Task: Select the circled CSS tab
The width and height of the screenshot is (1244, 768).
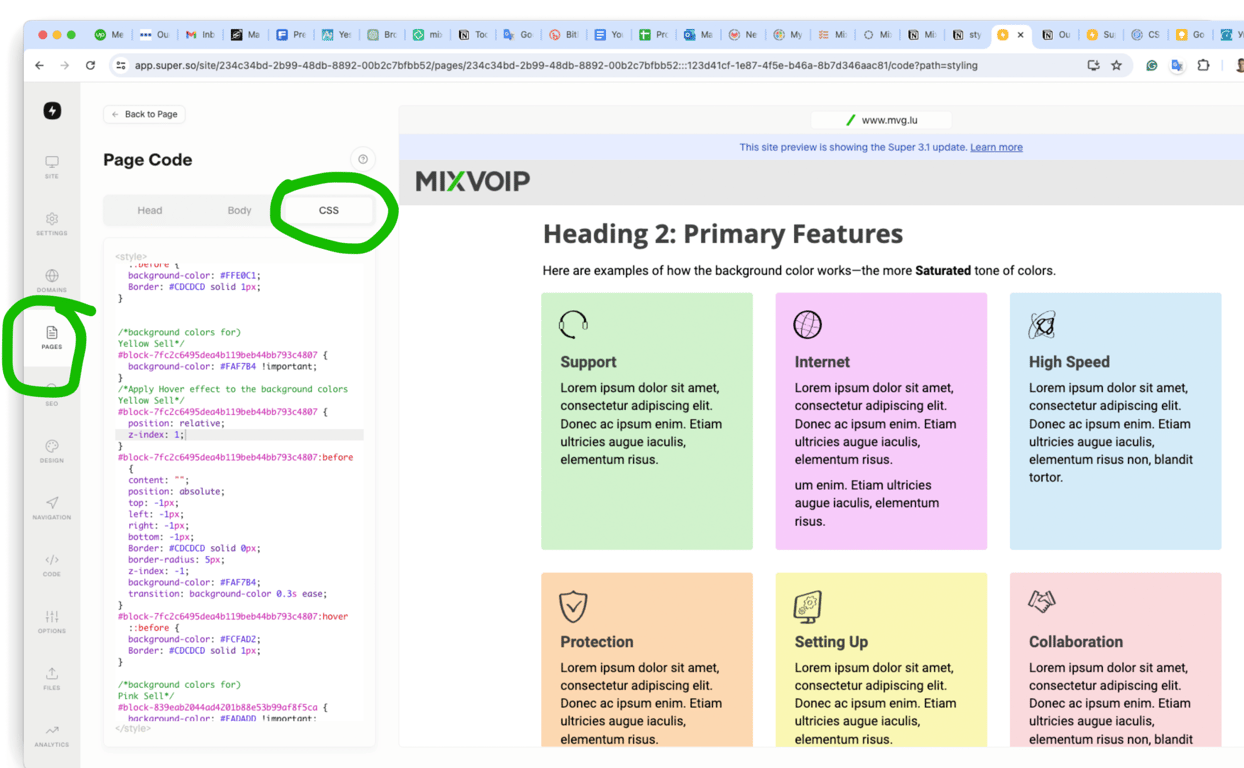Action: (328, 210)
